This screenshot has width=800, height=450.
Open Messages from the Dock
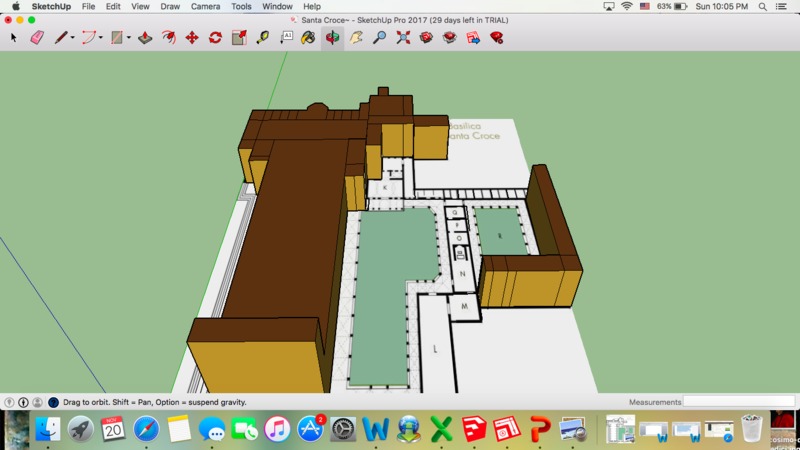coord(212,428)
